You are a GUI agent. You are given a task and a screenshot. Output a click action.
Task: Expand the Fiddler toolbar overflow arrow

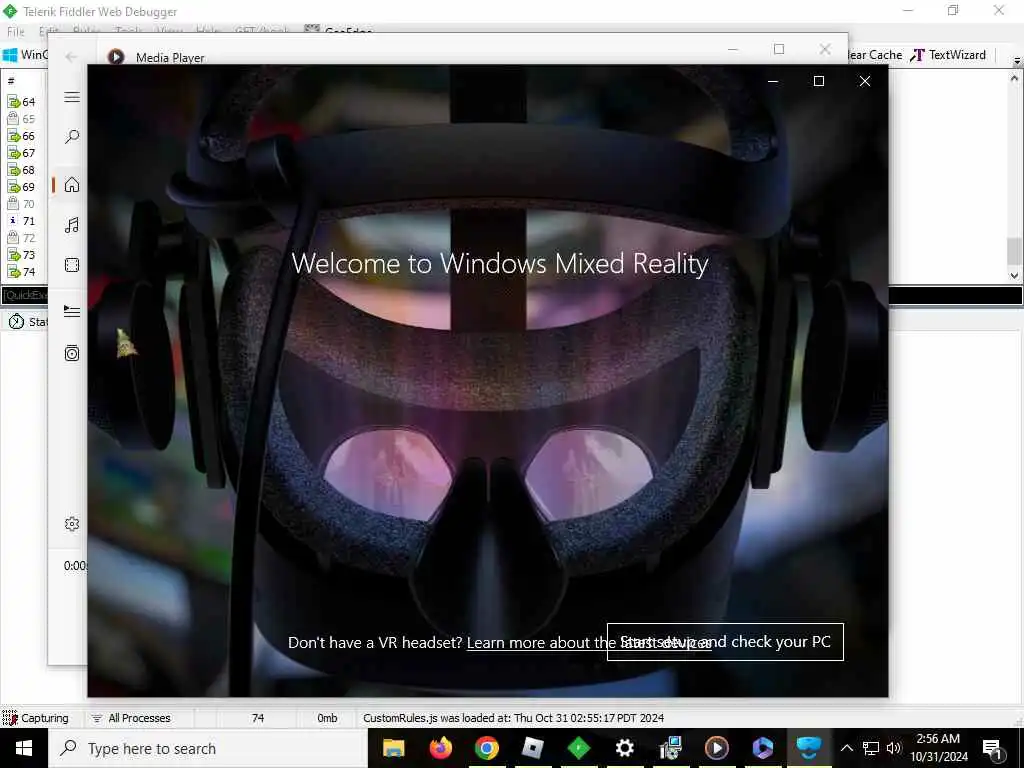click(1017, 60)
